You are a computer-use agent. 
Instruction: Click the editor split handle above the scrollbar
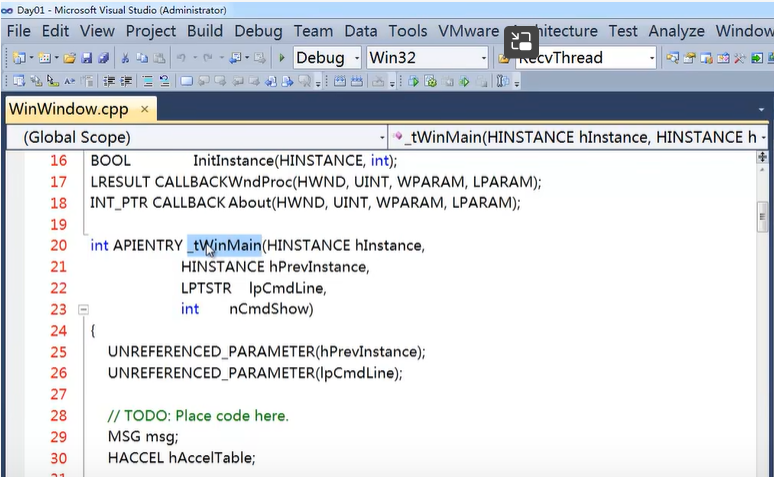763,157
